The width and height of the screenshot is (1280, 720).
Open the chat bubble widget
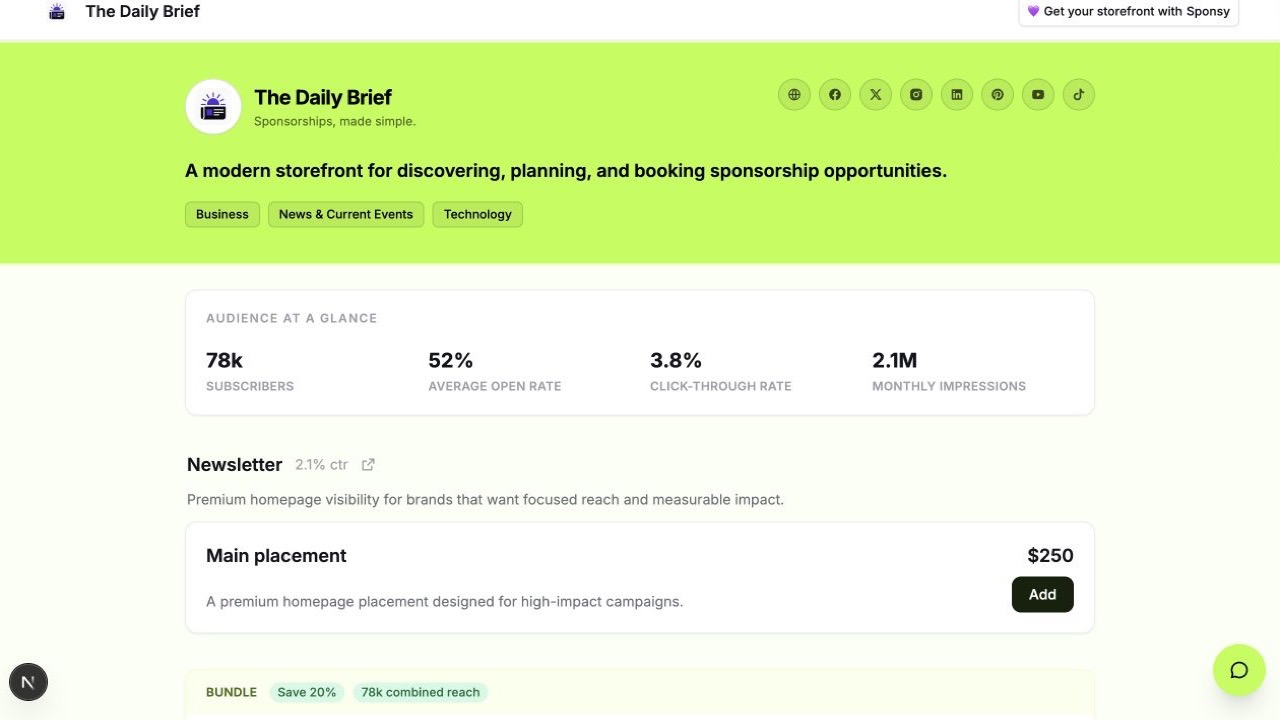1239,670
